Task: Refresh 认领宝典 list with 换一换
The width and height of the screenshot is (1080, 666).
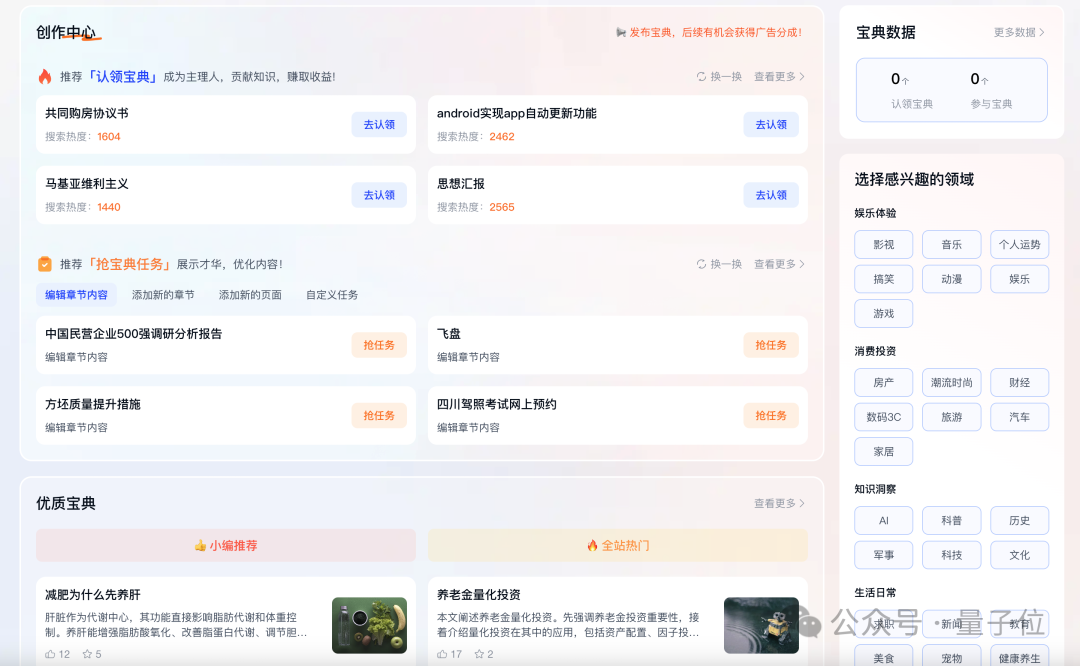Action: pos(719,76)
